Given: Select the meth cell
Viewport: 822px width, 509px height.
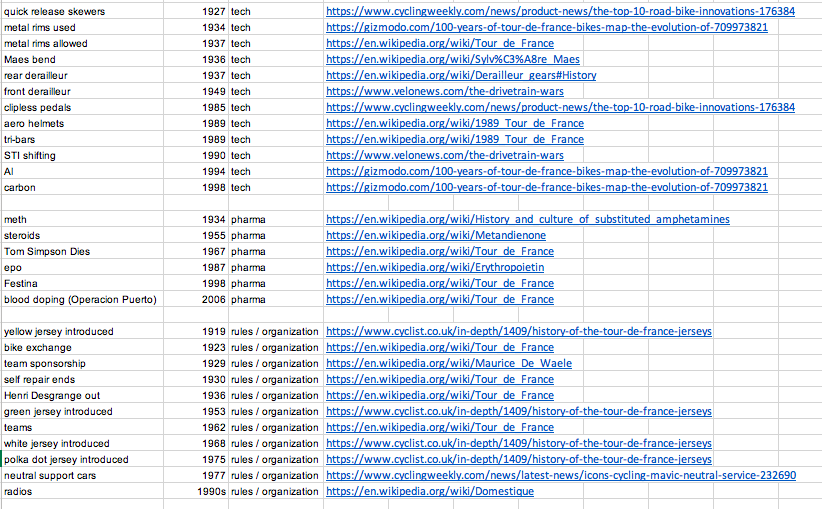Looking at the screenshot, I should pos(82,219).
